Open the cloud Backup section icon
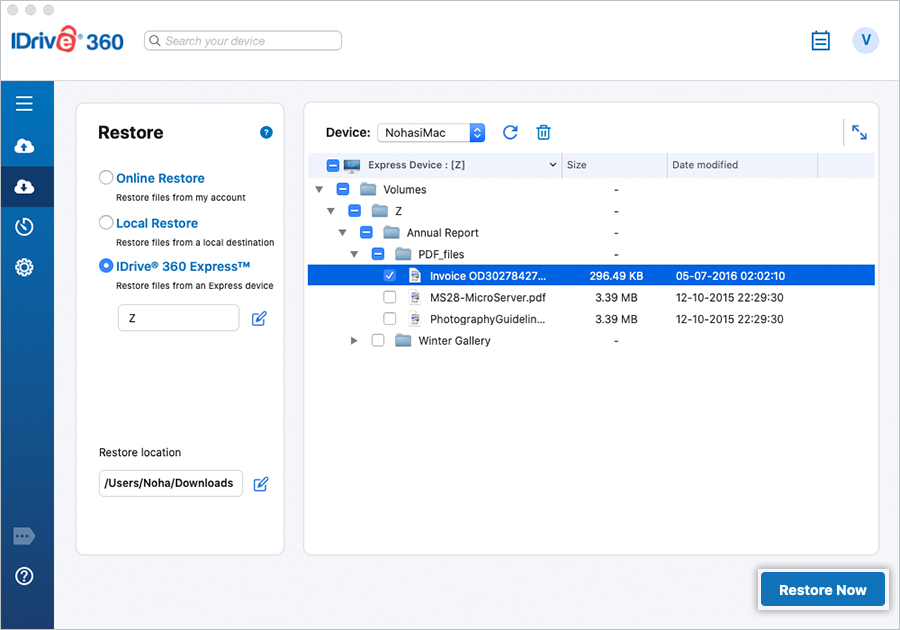Image resolution: width=900 pixels, height=630 pixels. [x=25, y=146]
